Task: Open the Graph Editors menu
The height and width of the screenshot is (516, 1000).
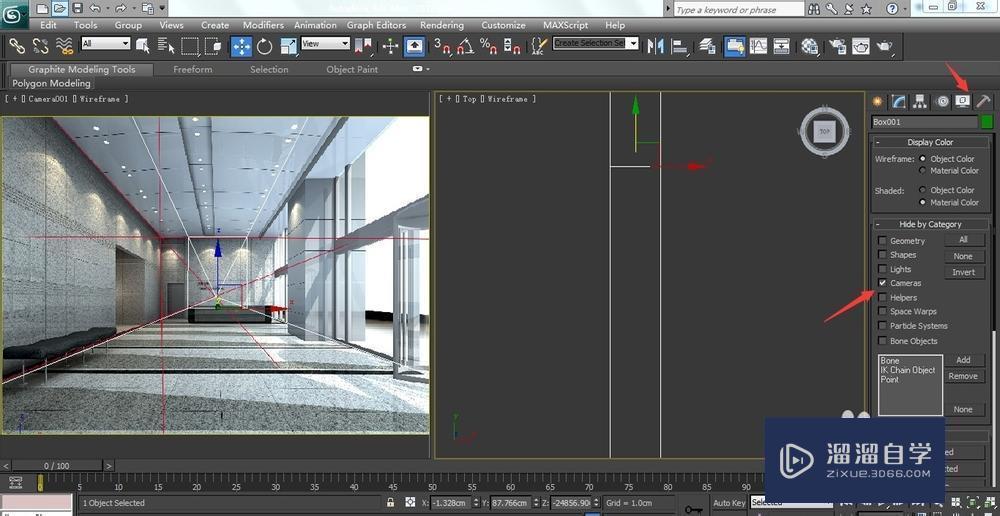Action: pos(376,25)
